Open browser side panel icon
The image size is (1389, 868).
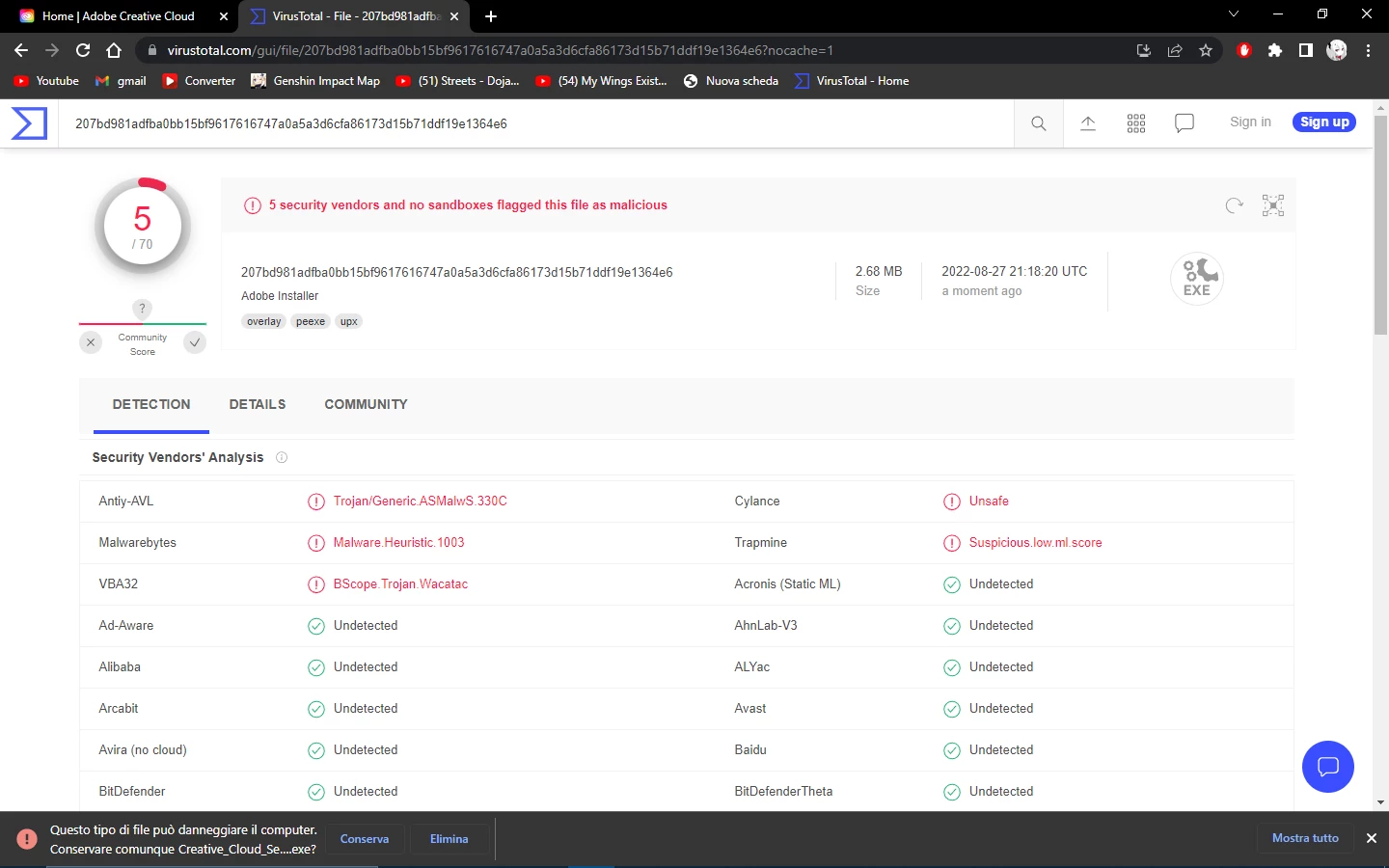pyautogui.click(x=1306, y=50)
